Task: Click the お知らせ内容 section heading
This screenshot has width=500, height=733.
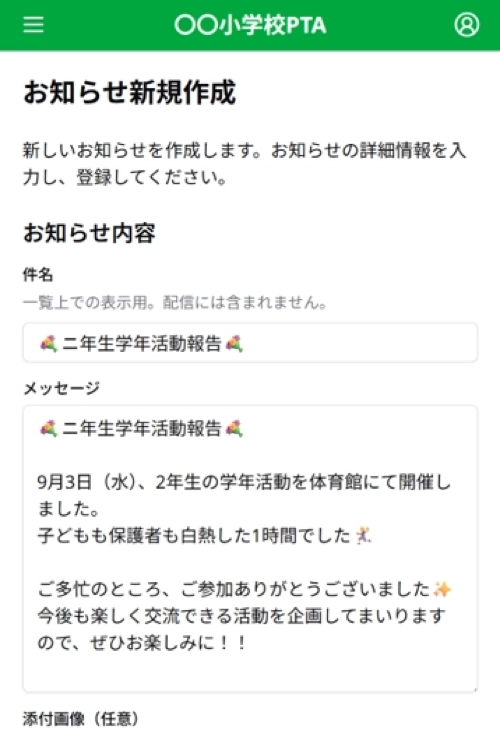Action: coord(89,233)
